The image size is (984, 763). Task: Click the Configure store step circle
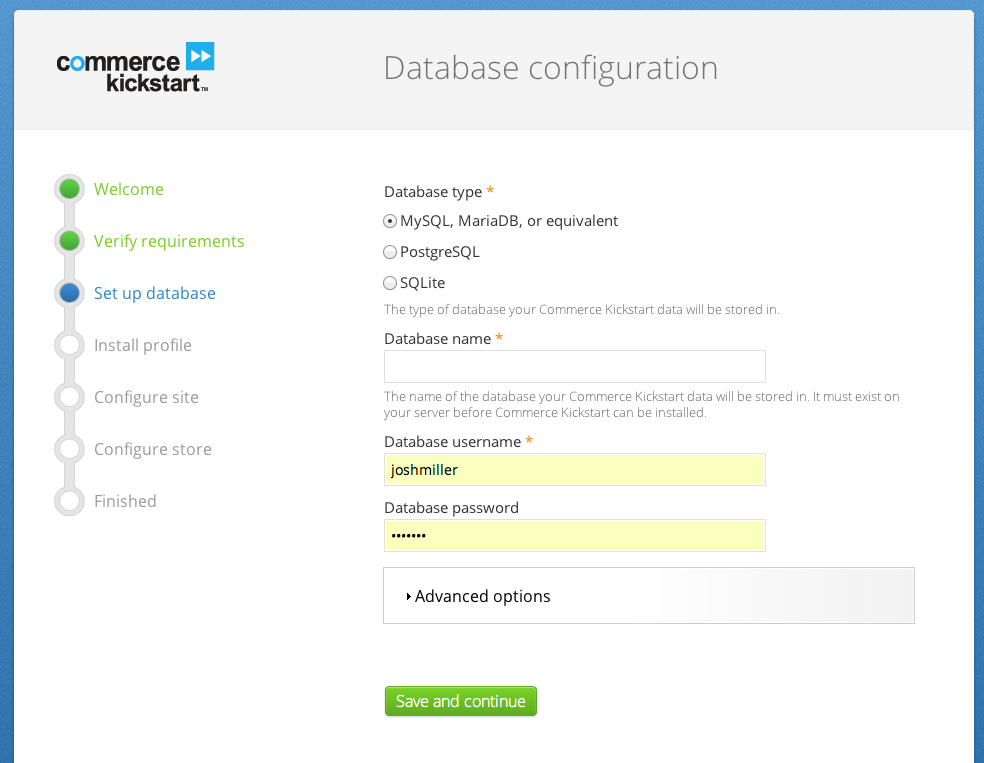[69, 449]
